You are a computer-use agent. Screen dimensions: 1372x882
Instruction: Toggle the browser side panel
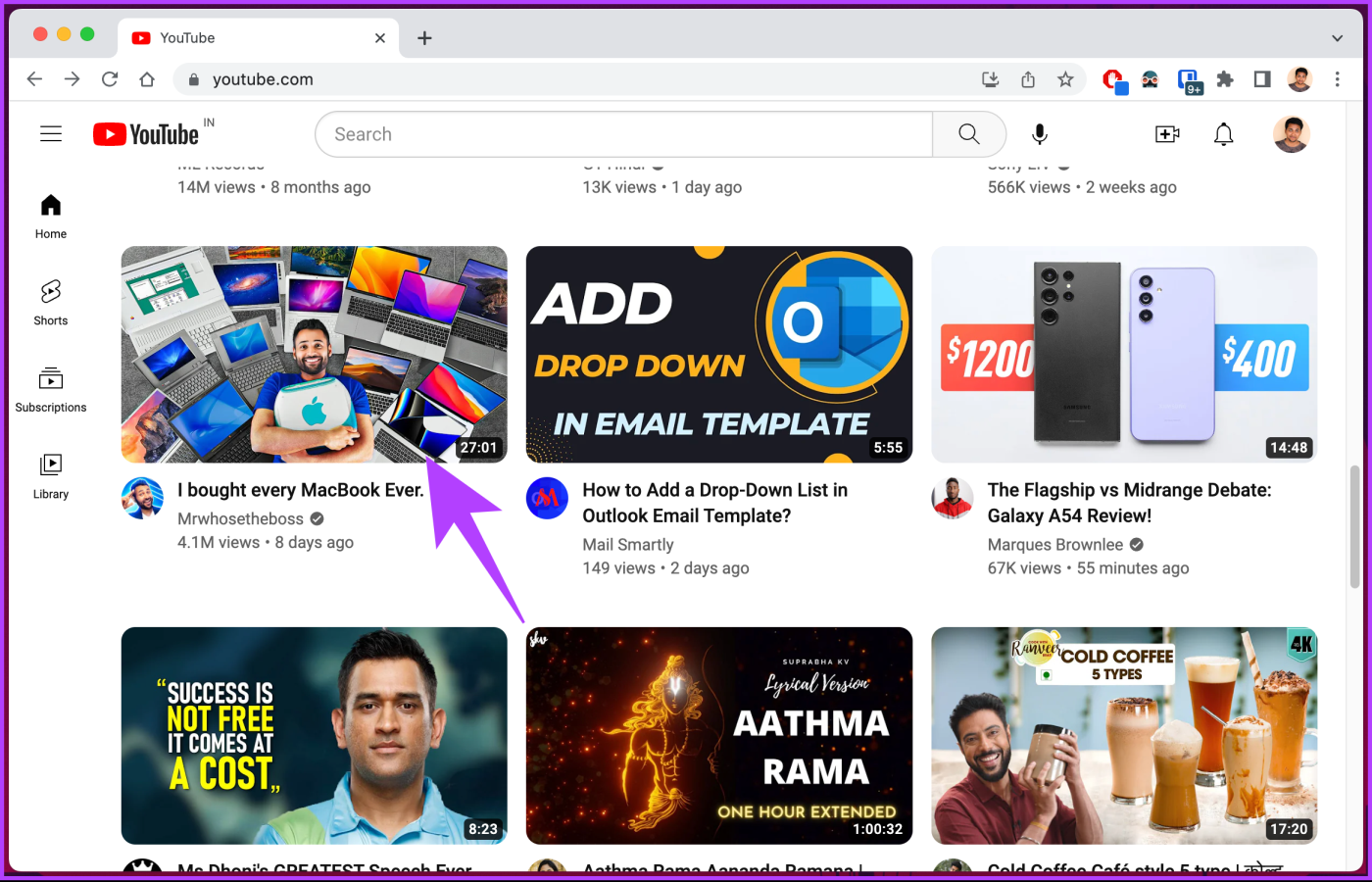1262,79
